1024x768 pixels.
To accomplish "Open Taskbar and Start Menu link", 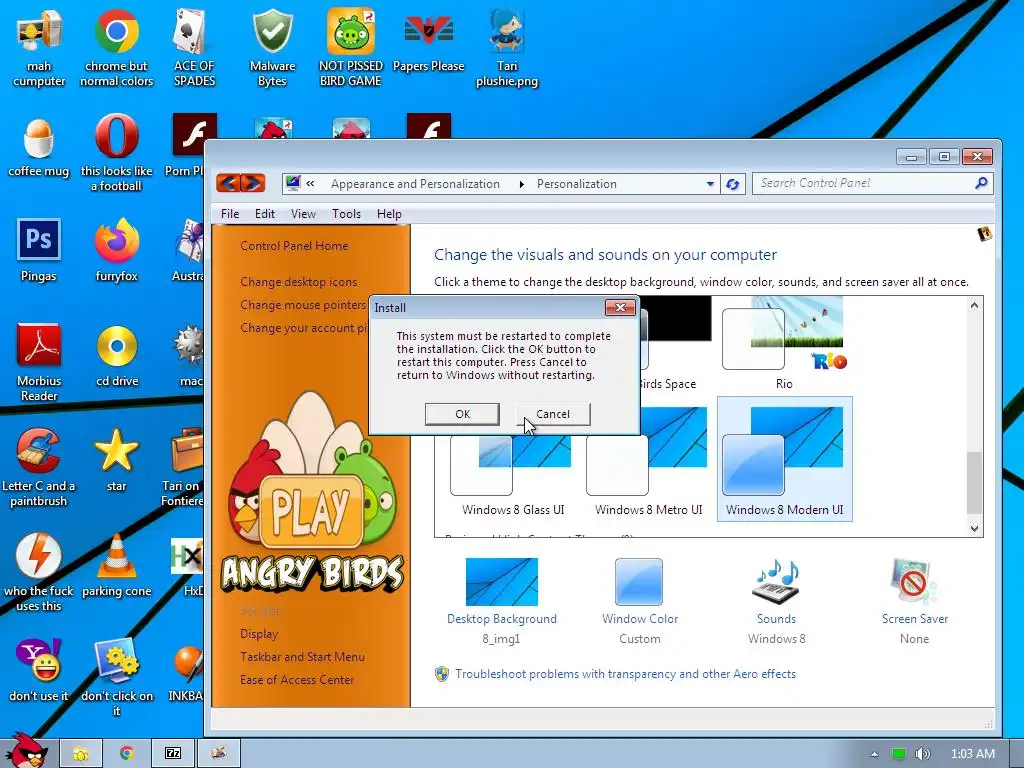I will point(302,656).
